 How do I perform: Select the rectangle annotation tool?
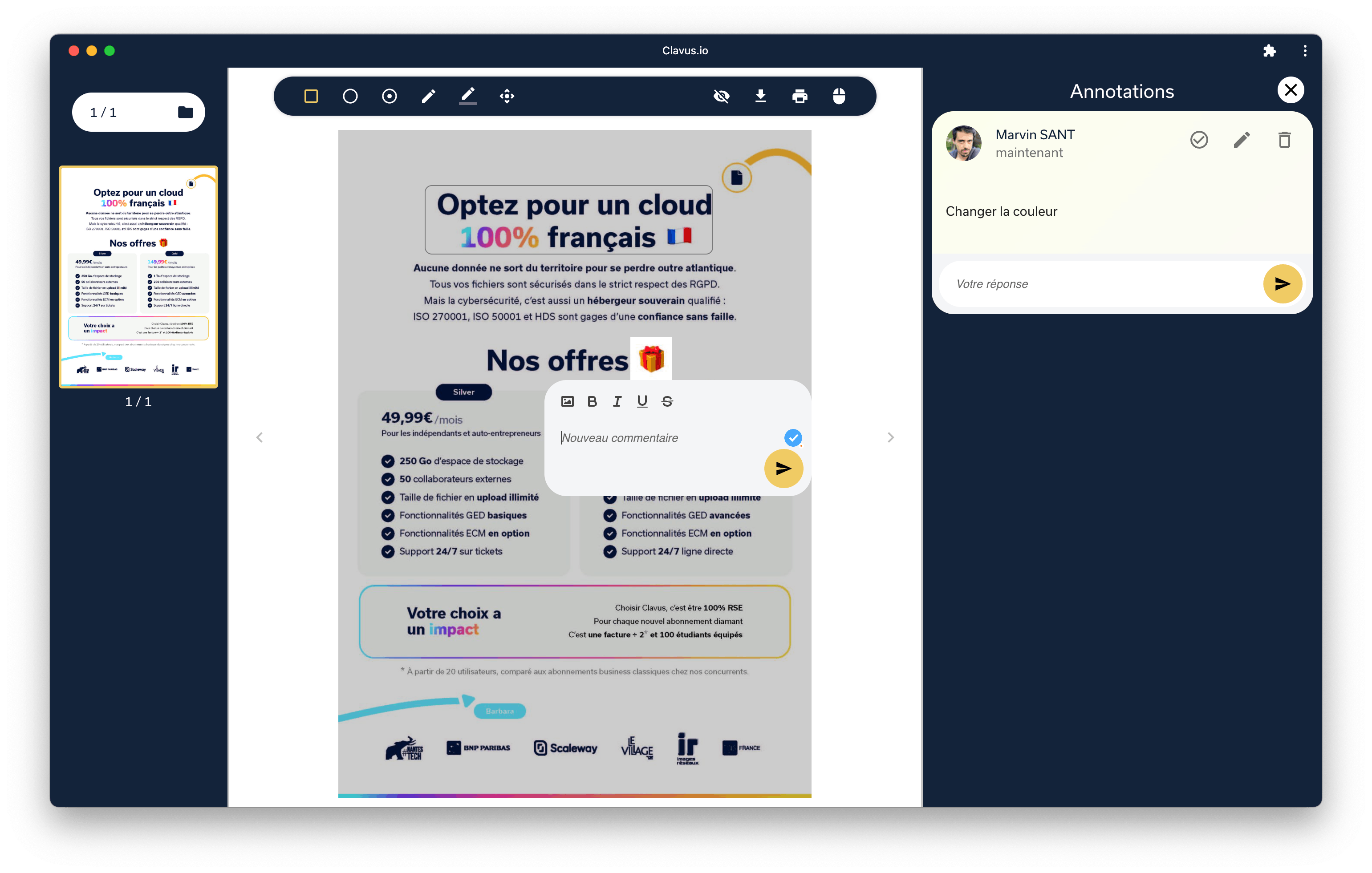coord(311,96)
